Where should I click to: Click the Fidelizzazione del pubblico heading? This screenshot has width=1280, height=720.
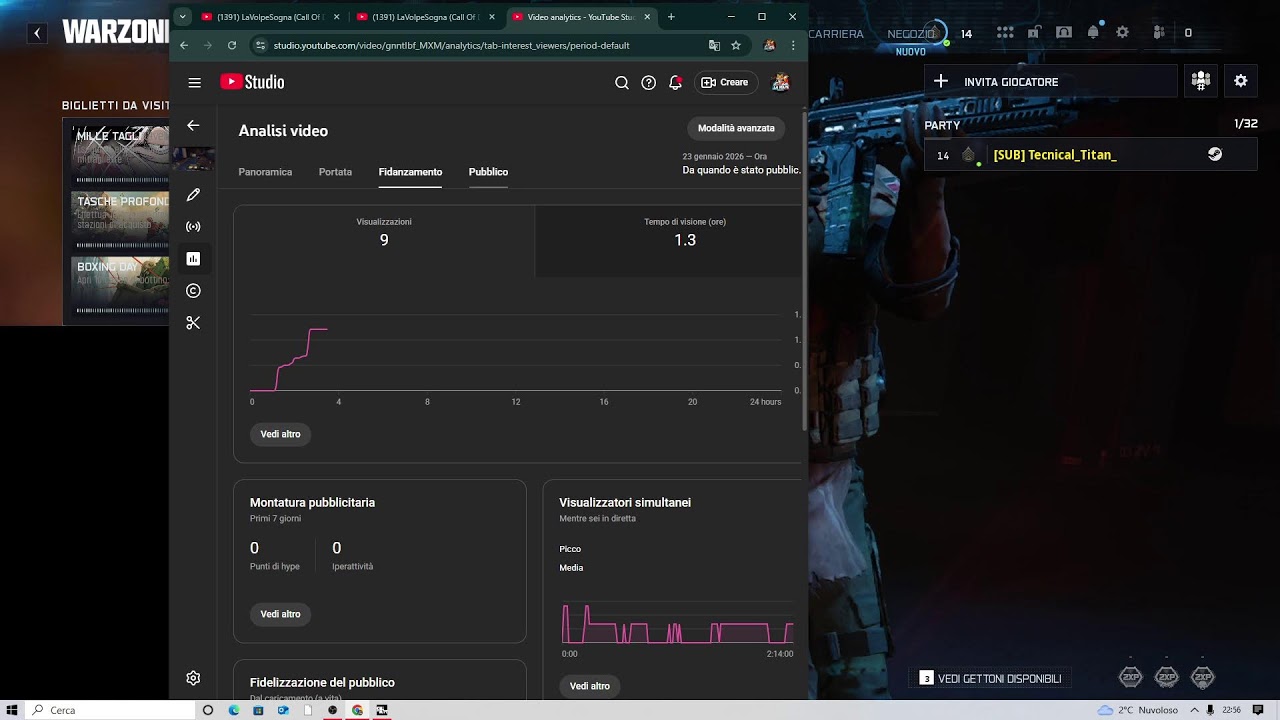322,682
